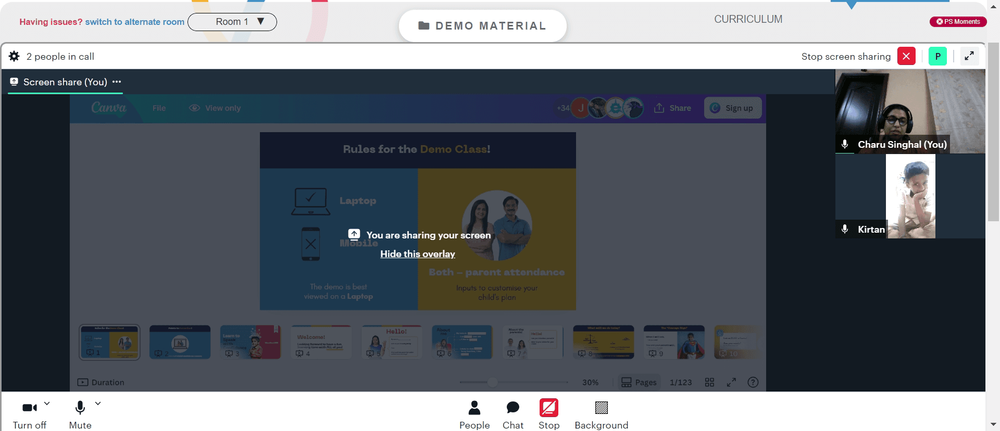Select page 6 thumbnail
Screen dimensions: 1000x431
[x=462, y=342]
